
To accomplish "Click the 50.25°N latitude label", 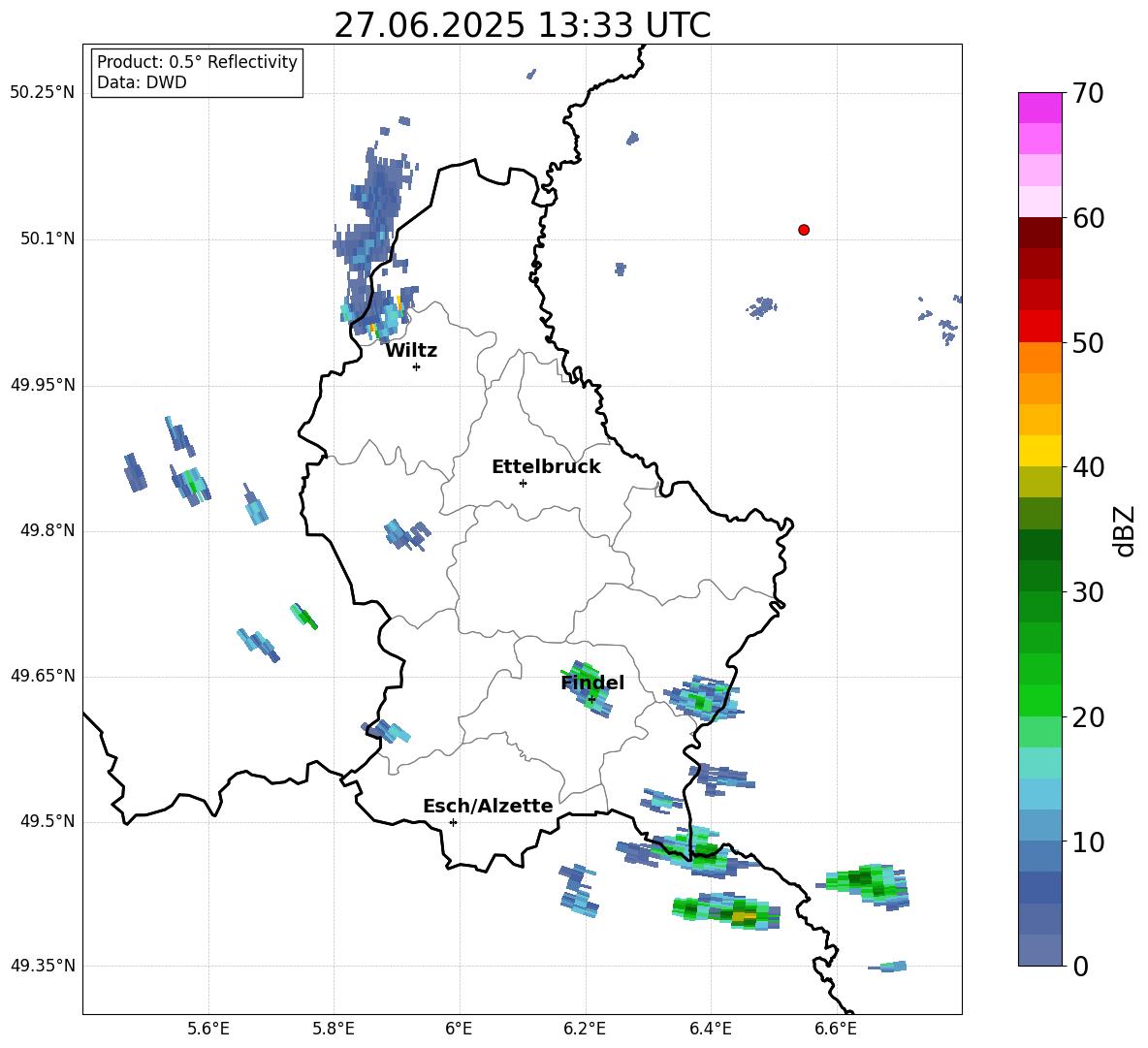I will pos(42,93).
